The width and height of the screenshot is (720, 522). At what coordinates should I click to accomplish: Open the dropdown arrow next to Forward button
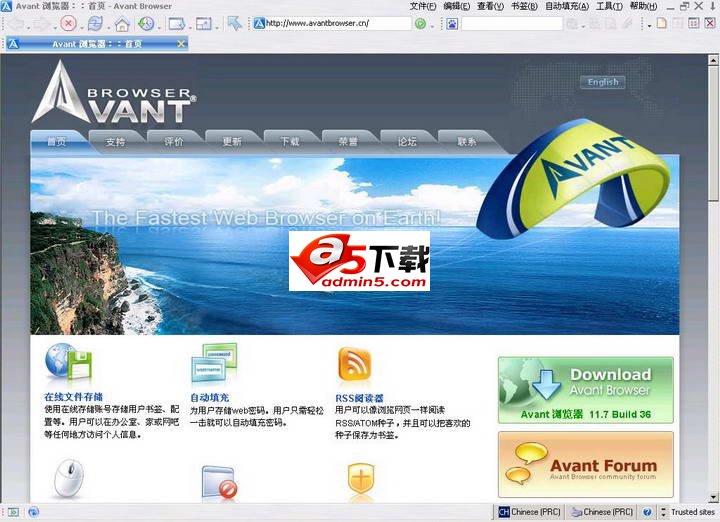pyautogui.click(x=54, y=27)
